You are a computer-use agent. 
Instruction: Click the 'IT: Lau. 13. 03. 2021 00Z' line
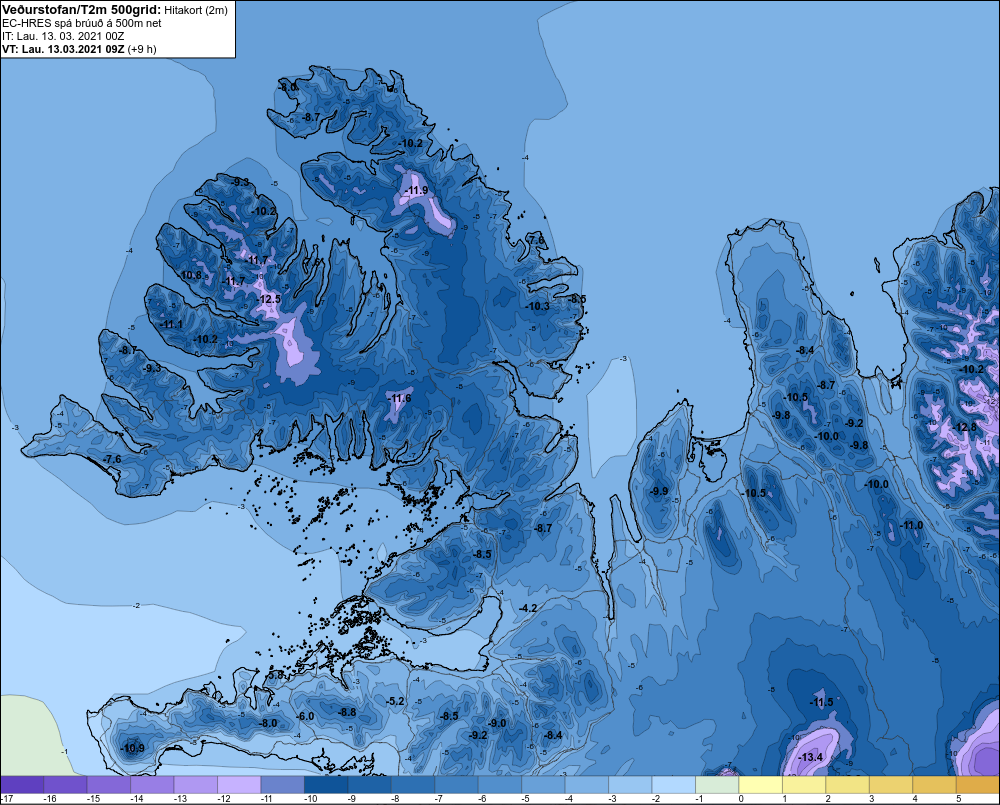(x=63, y=36)
